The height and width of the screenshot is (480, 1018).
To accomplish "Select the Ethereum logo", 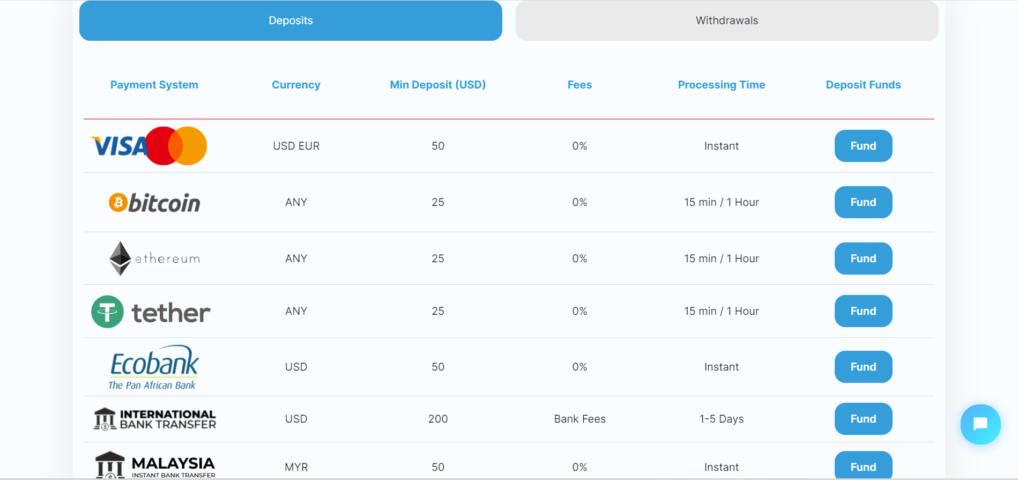I will 154,259.
